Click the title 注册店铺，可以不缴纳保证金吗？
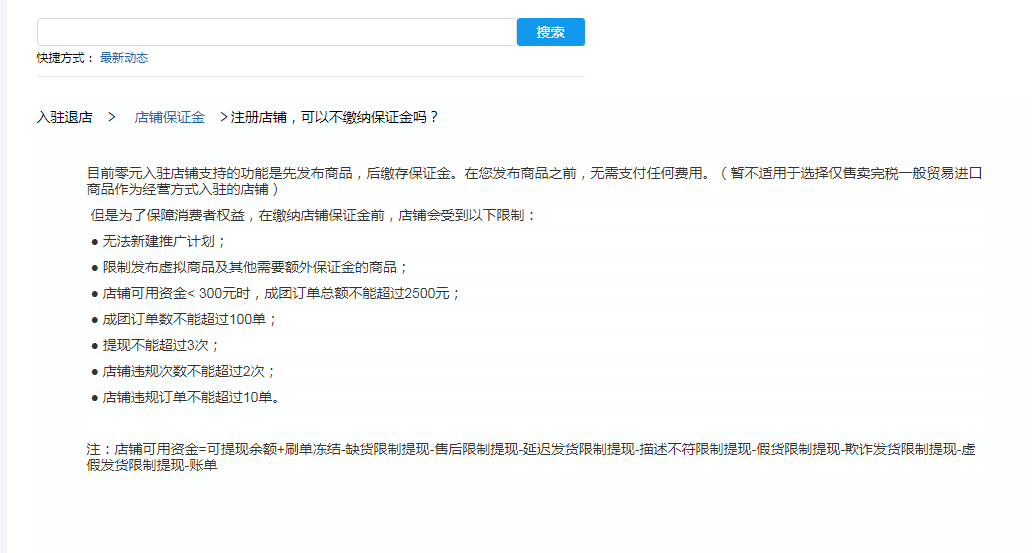 pos(335,117)
